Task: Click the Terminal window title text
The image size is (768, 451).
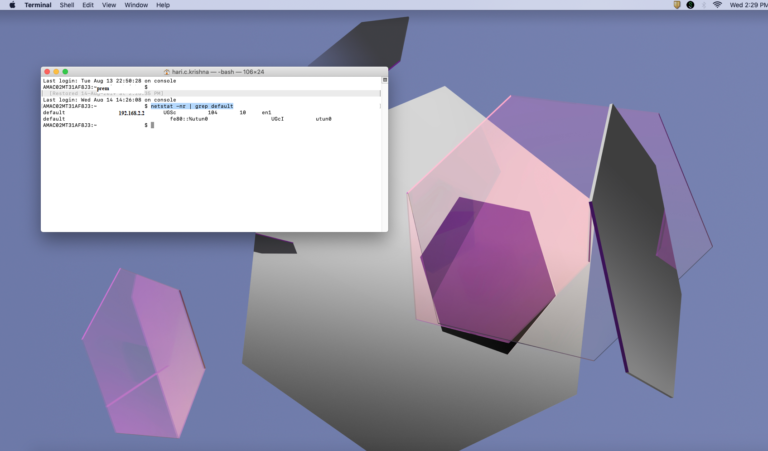Action: [218, 72]
